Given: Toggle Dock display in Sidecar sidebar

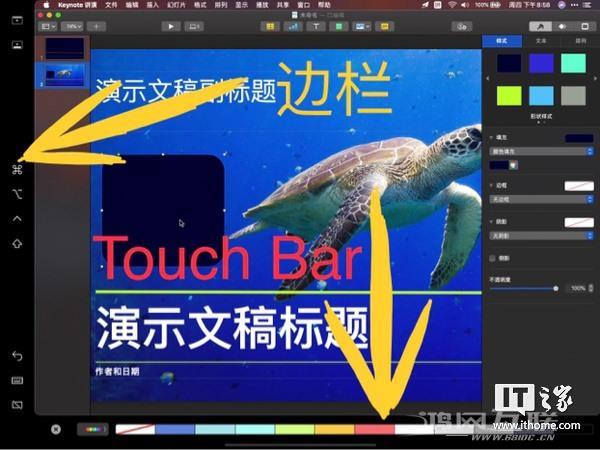Looking at the screenshot, I should click(x=17, y=45).
